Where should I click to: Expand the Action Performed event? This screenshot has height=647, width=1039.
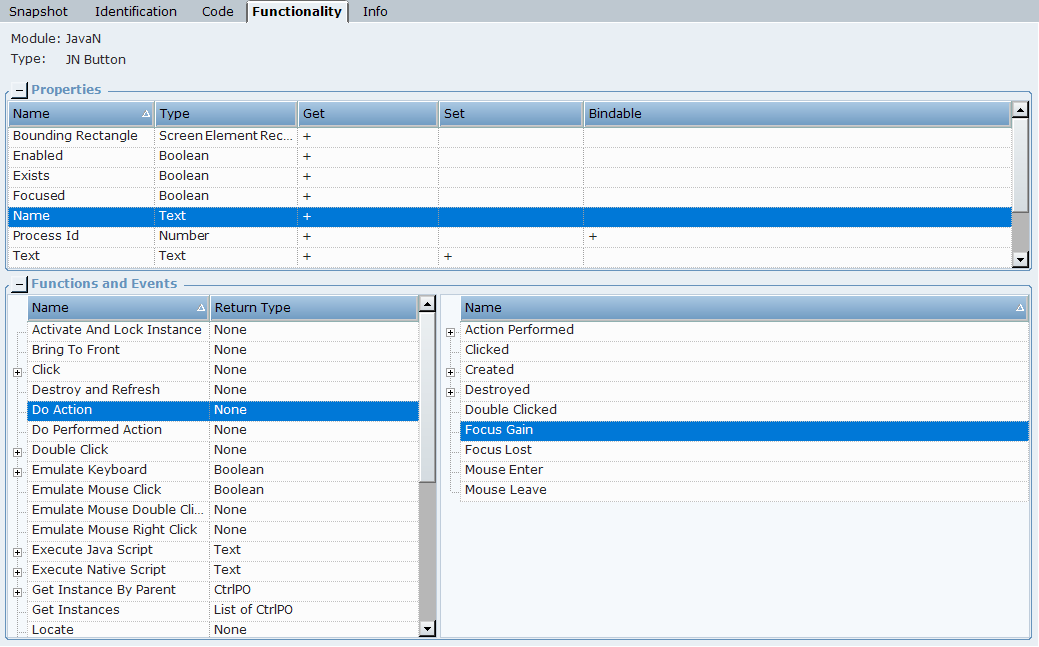click(x=451, y=332)
